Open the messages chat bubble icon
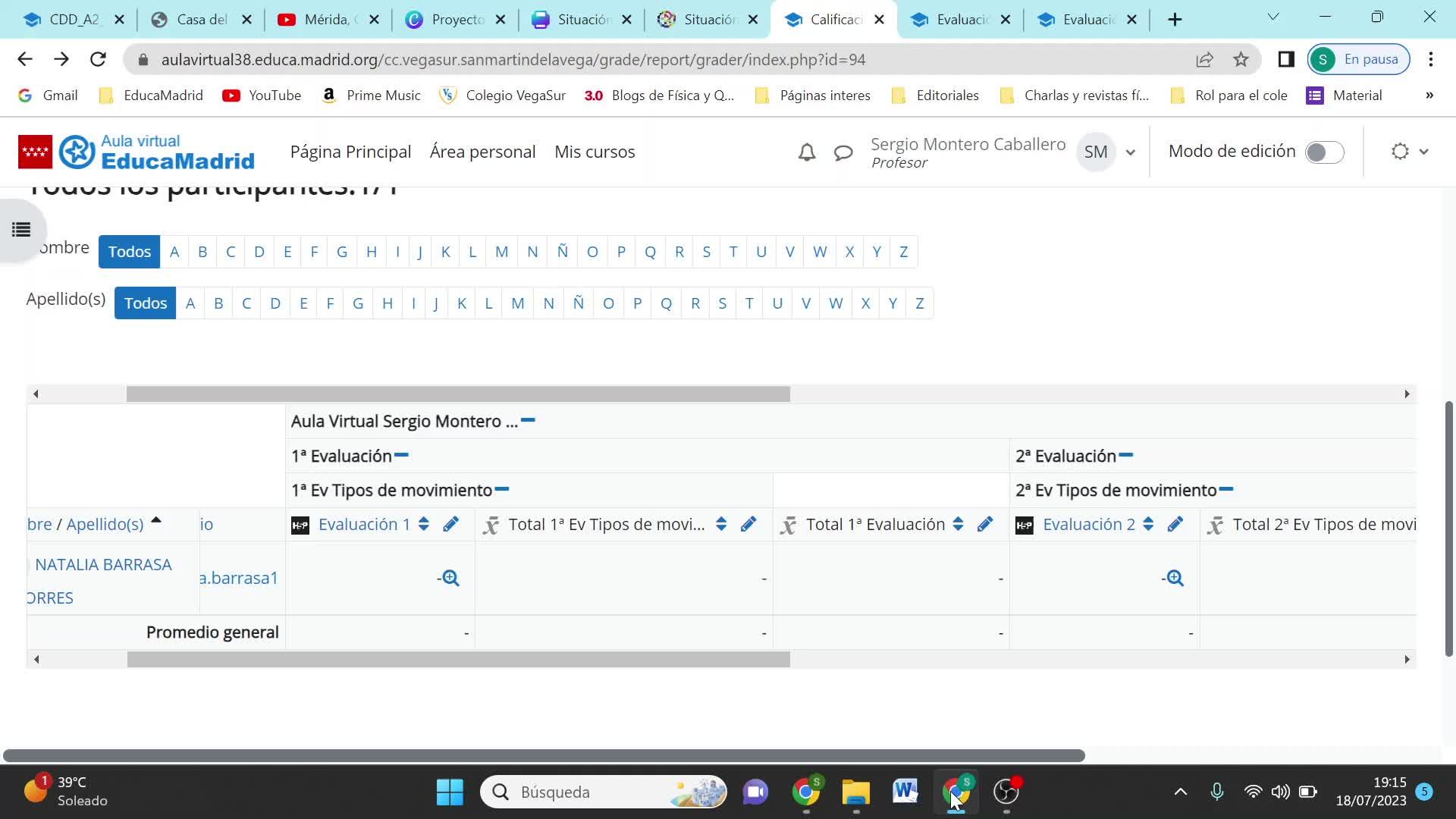This screenshot has height=819, width=1456. click(843, 152)
